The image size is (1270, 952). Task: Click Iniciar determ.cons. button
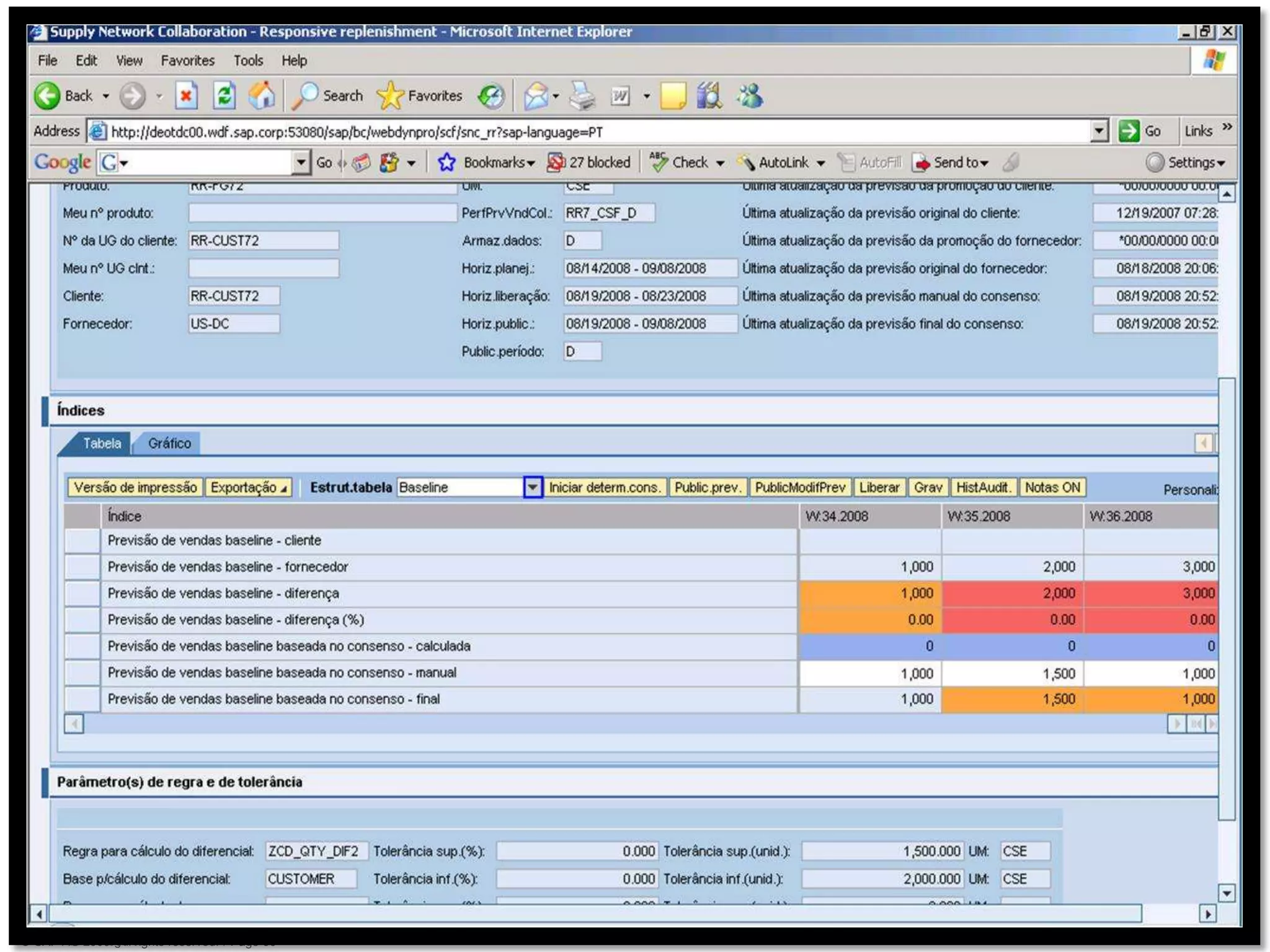[x=605, y=488]
